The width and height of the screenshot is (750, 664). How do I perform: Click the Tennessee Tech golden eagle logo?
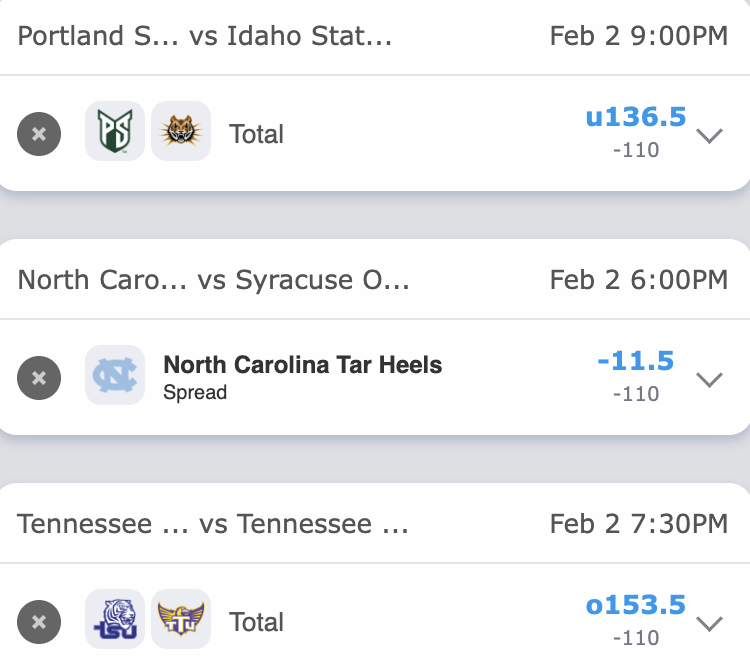pos(181,620)
